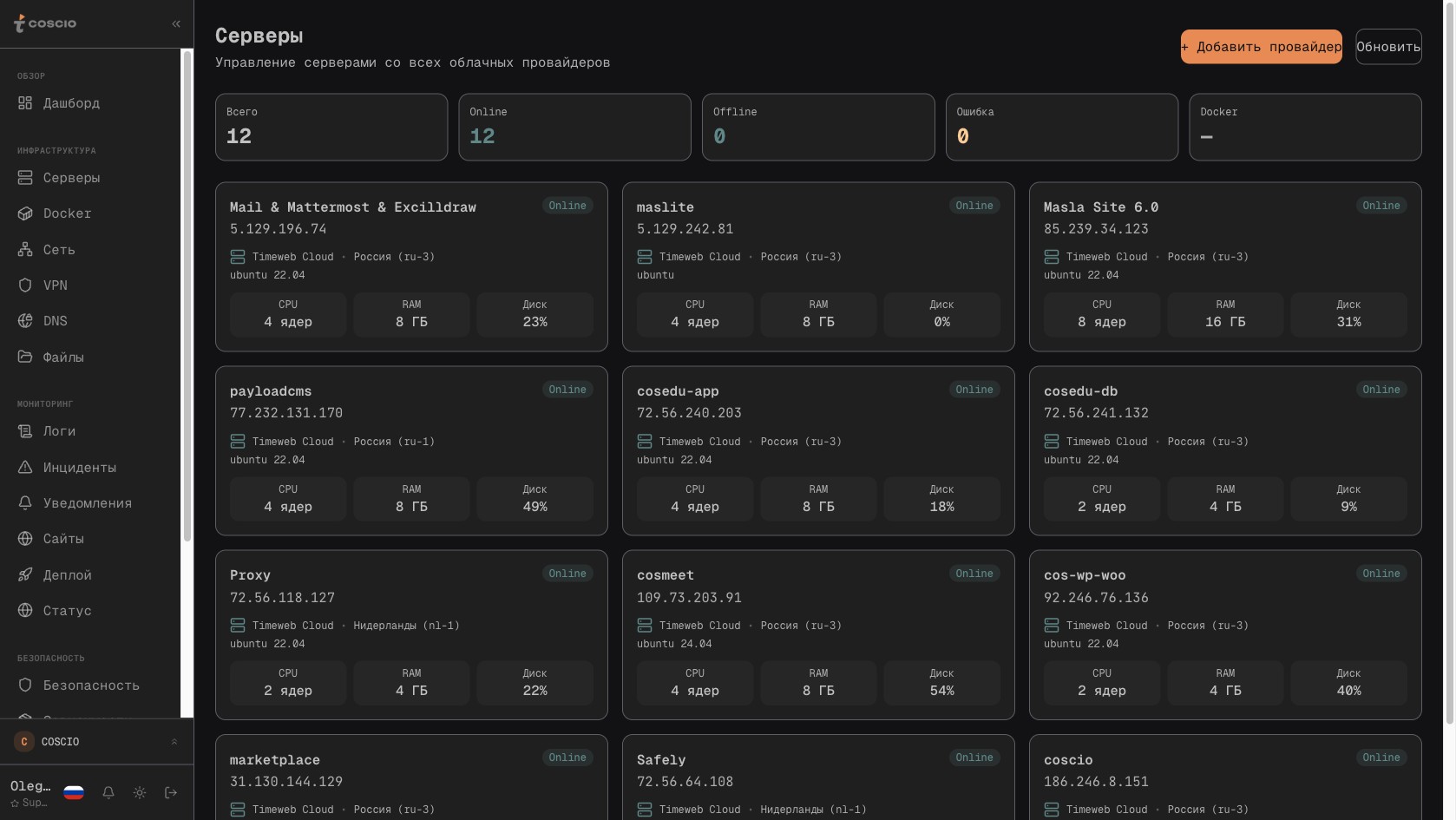Click the COSCIO organization avatar

[x=24, y=742]
